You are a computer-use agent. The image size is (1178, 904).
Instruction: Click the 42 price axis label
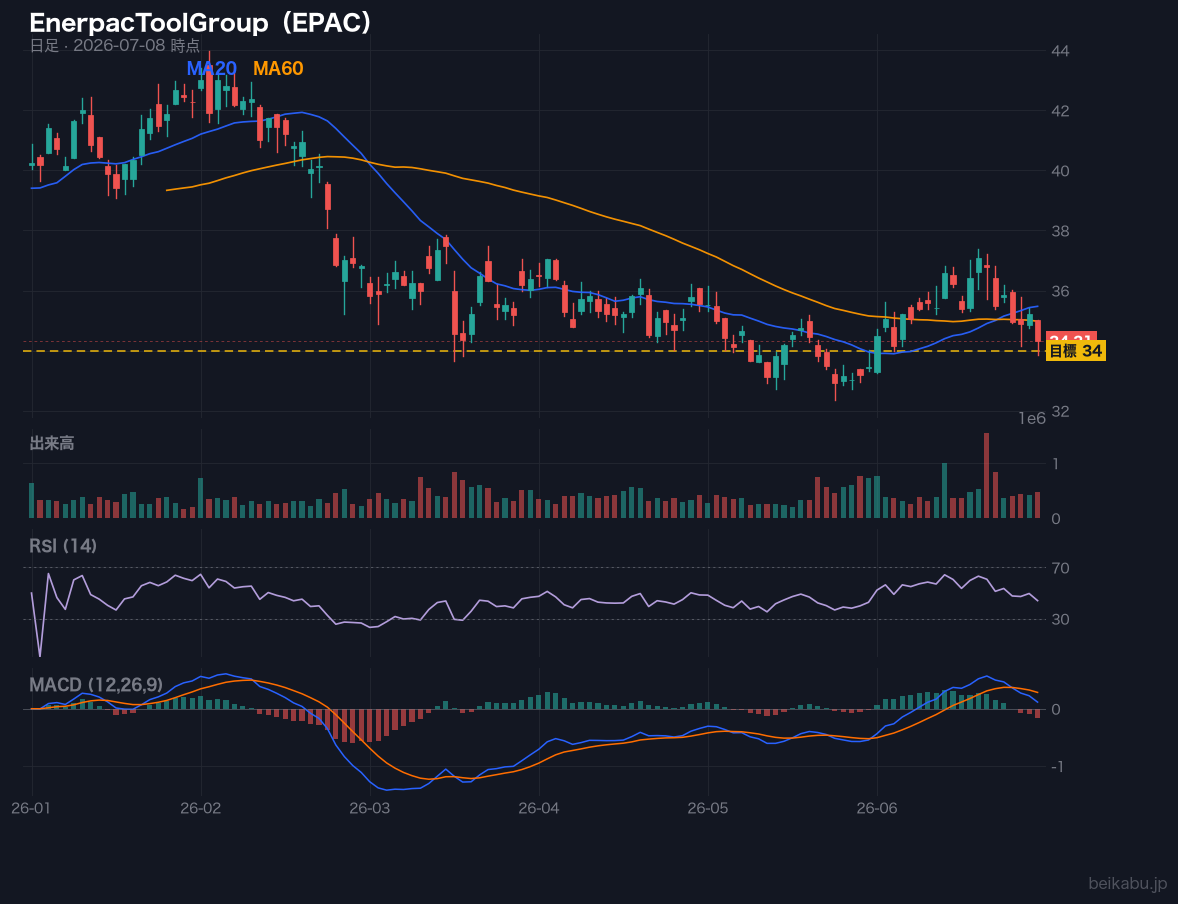point(1060,111)
